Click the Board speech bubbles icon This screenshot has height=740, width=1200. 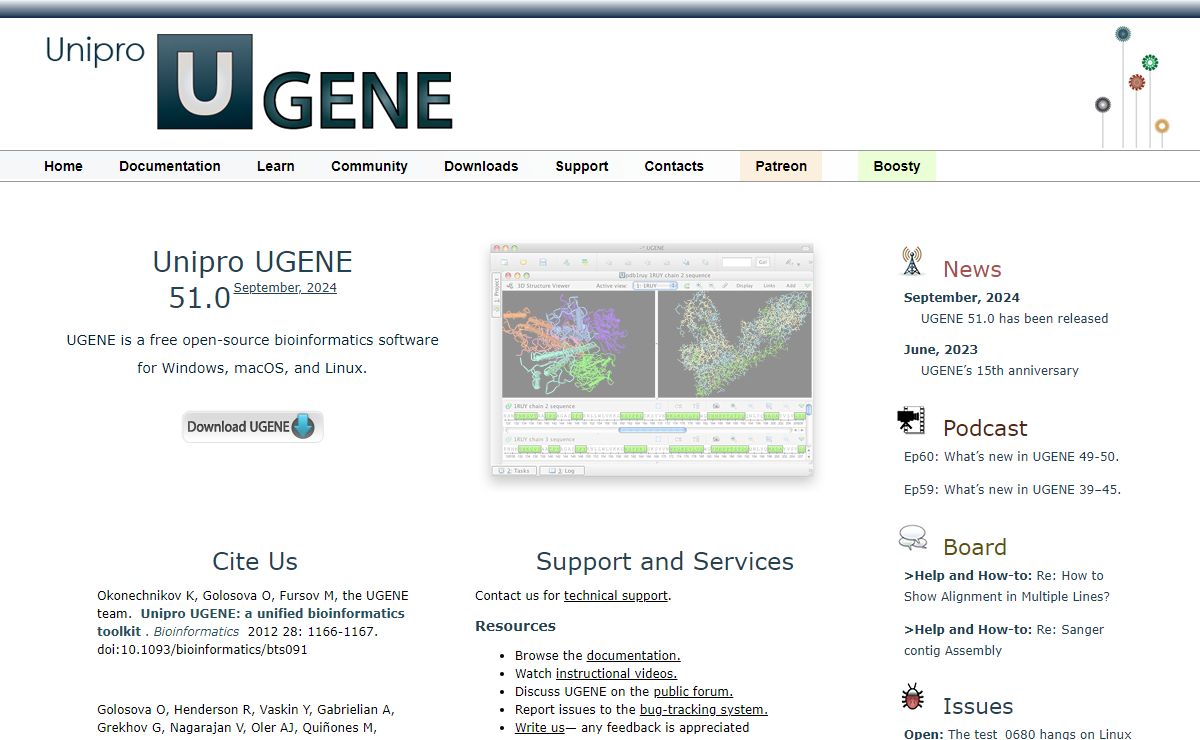pos(912,539)
